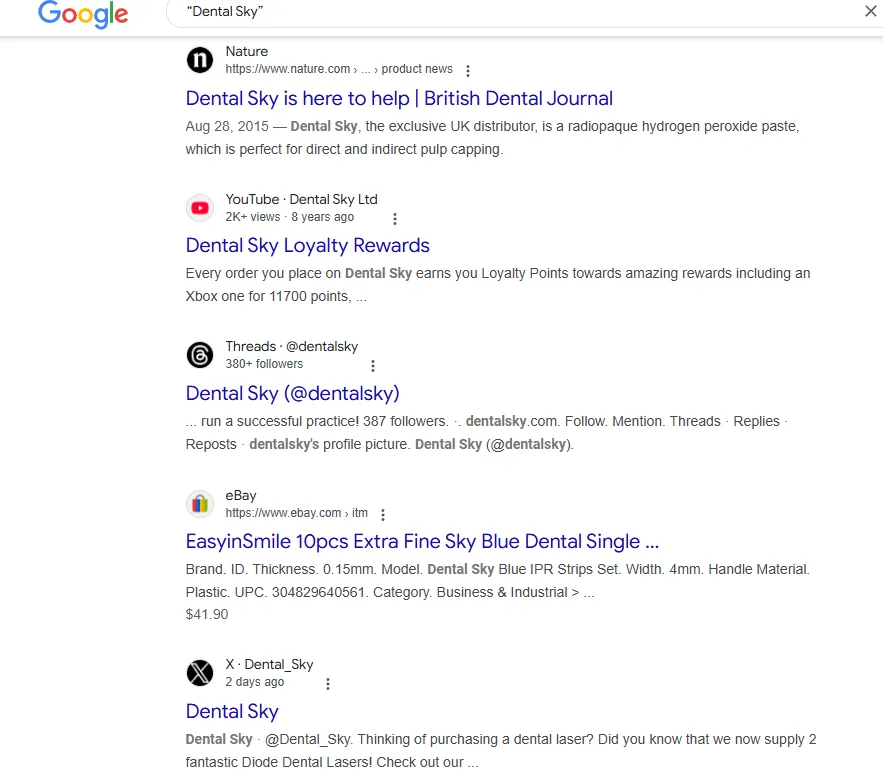Open the Dental Sky Loyalty Rewards link
Screen dimensions: 883x780
pyautogui.click(x=307, y=246)
